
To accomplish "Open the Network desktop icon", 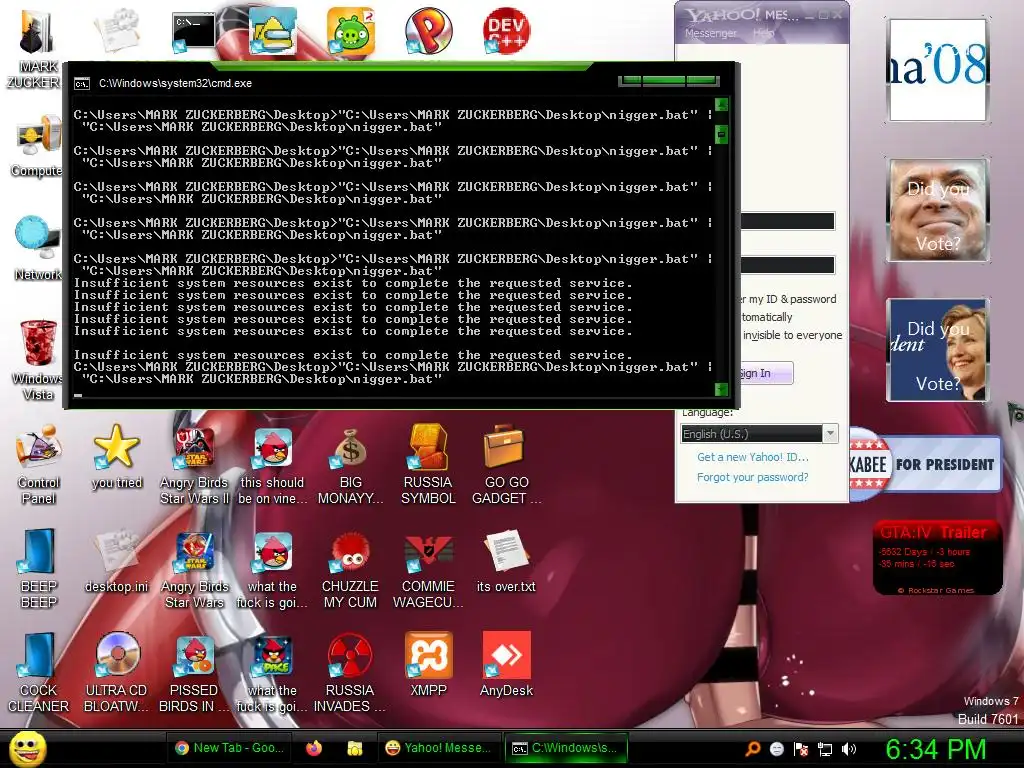I will click(38, 248).
